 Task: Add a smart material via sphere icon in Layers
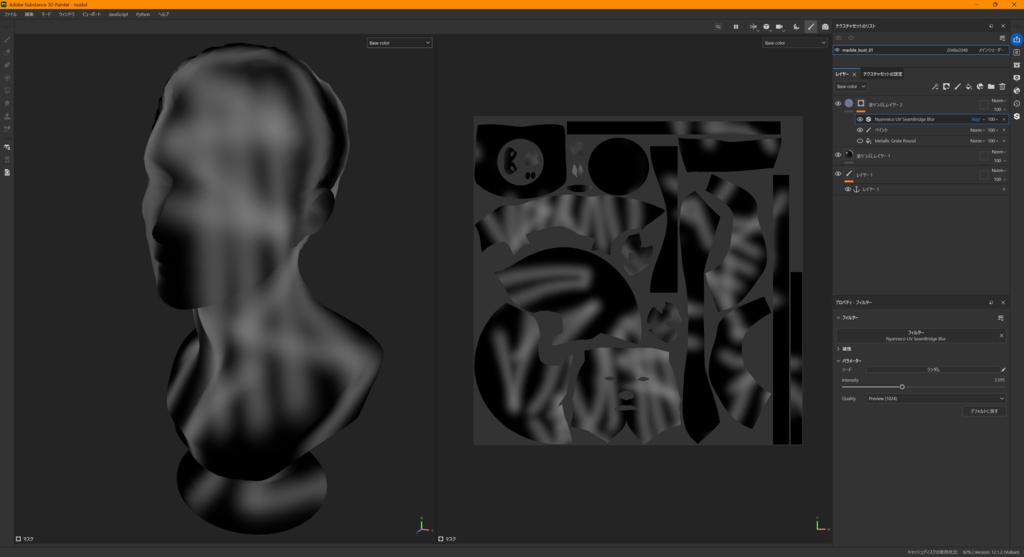pos(980,86)
